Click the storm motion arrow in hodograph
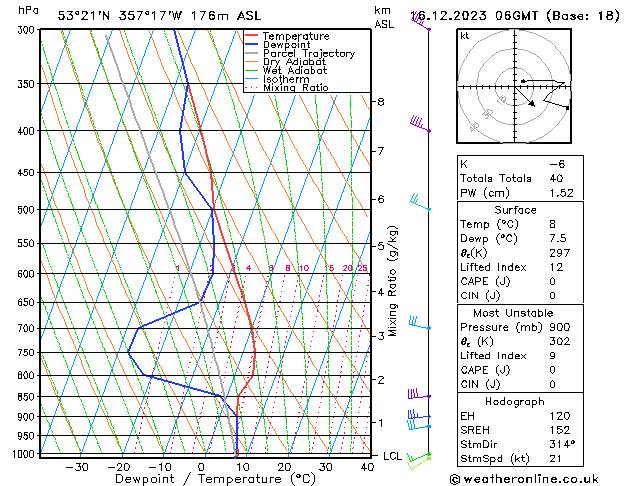This screenshot has width=629, height=486. [525, 97]
